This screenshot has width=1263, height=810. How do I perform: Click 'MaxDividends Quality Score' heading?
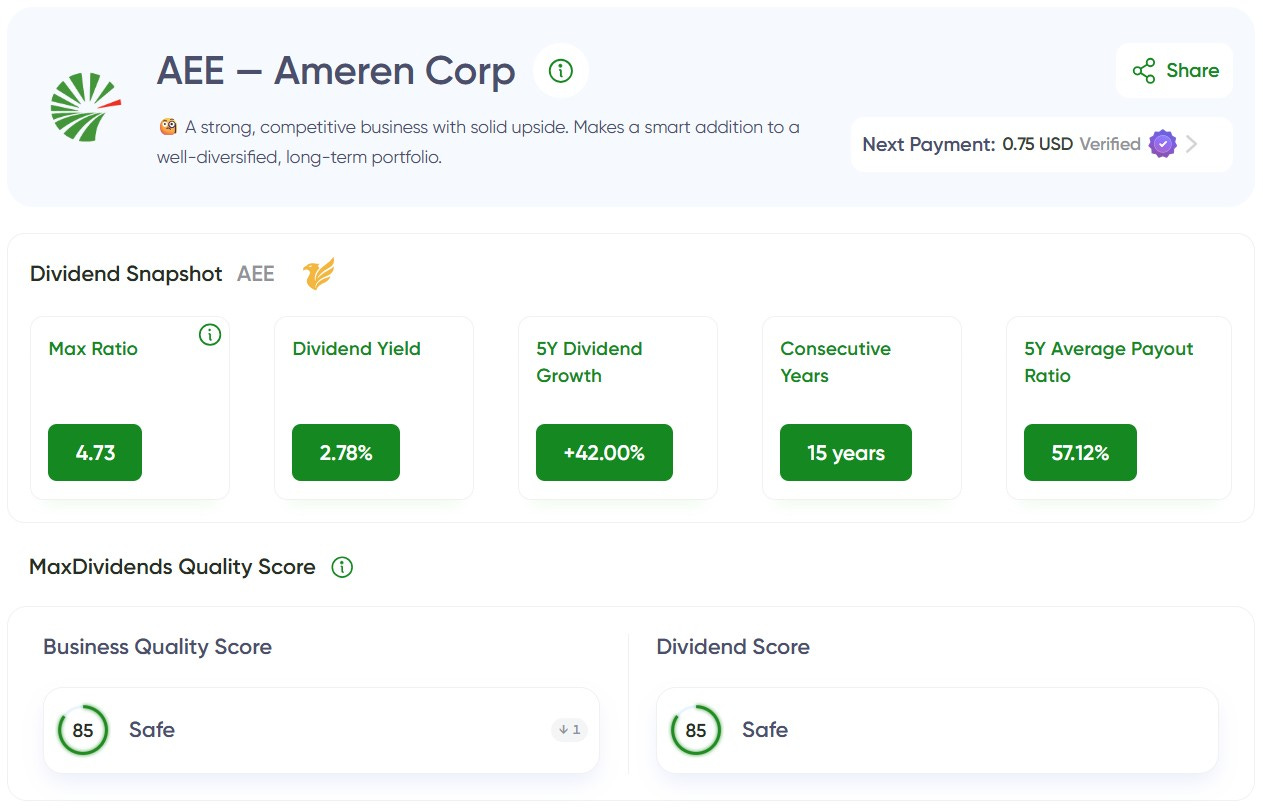(172, 567)
